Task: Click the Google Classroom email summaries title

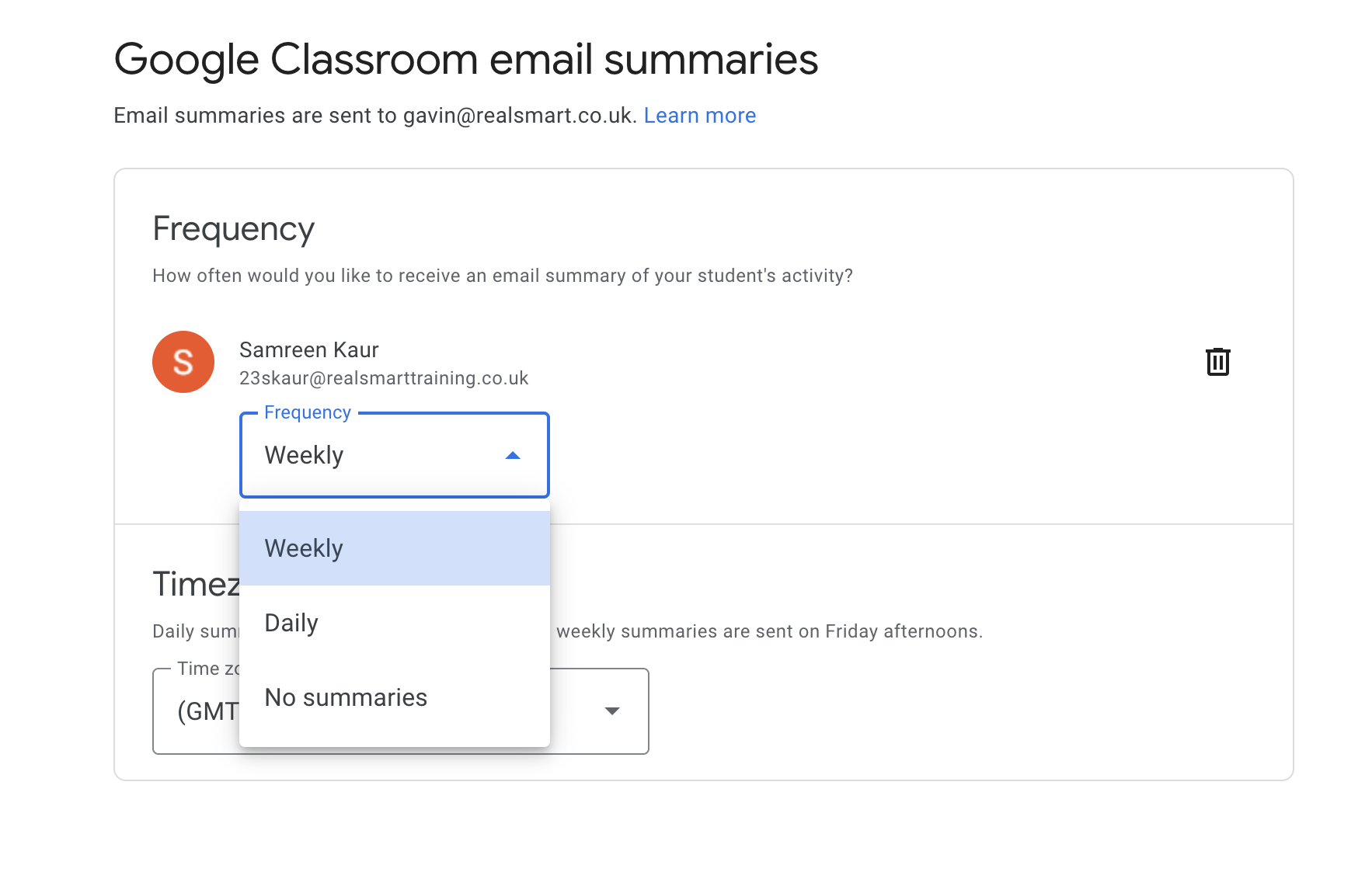Action: click(x=465, y=60)
